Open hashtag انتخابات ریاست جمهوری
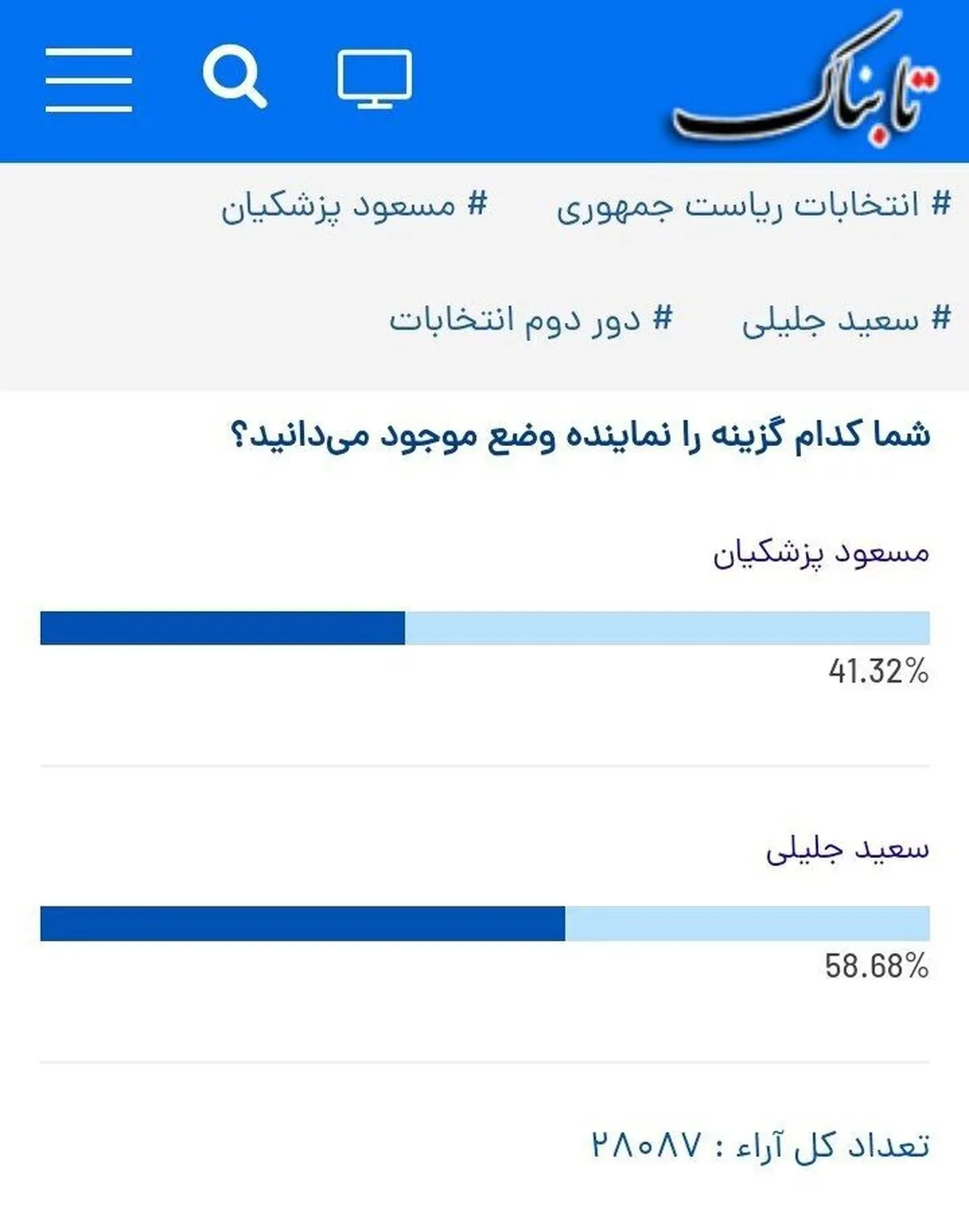 pos(753,207)
